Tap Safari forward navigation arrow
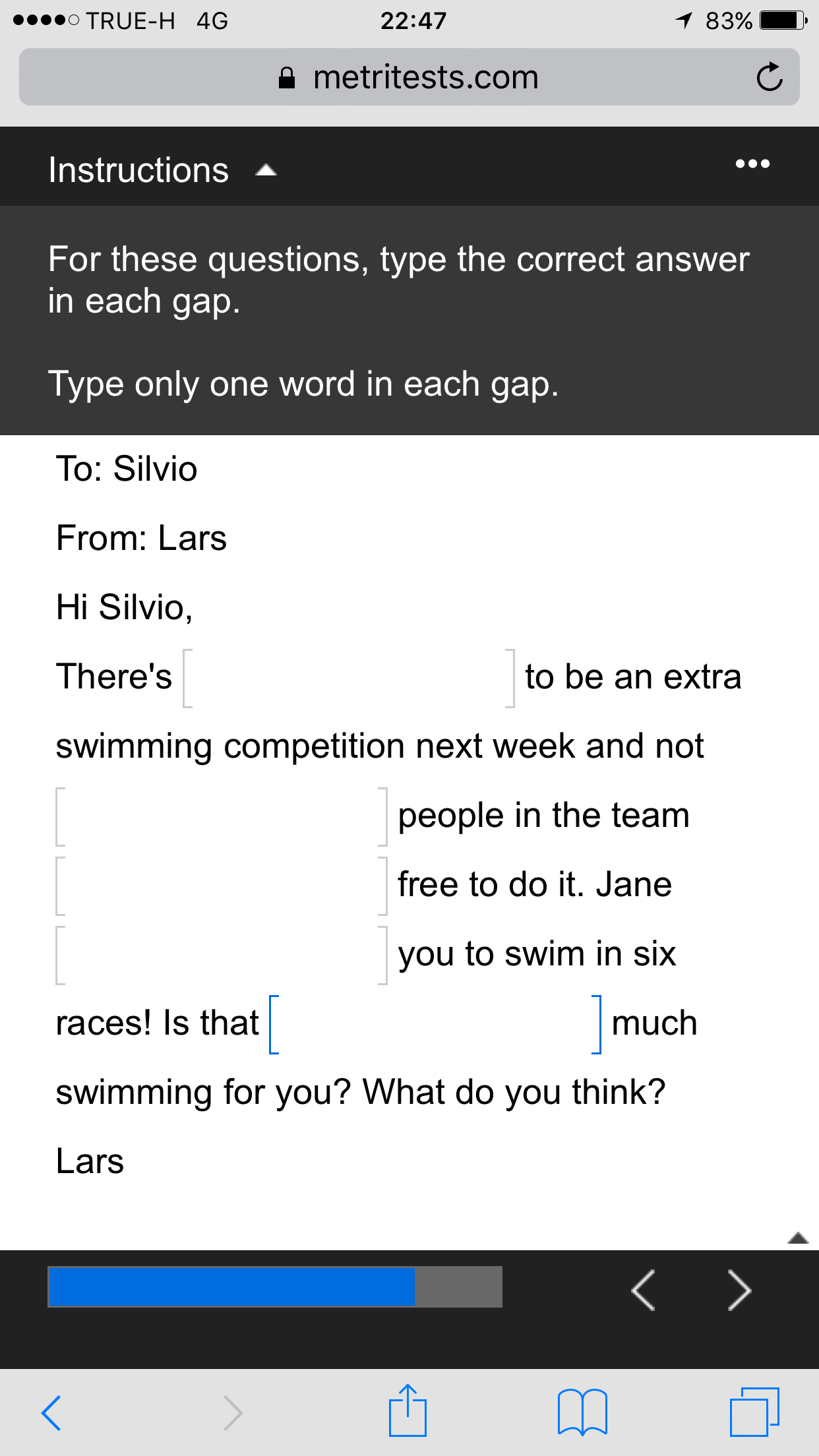 point(233,1412)
